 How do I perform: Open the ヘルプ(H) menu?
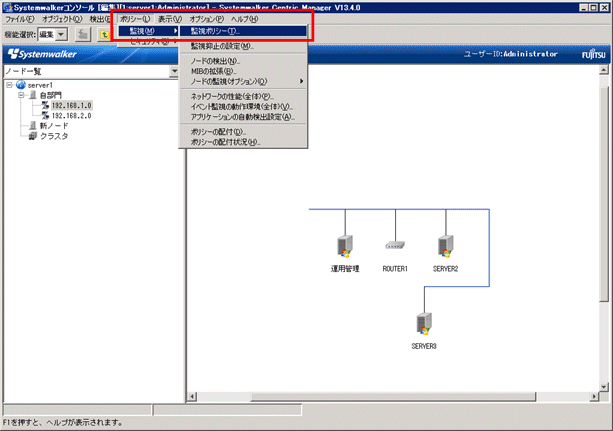tap(244, 19)
